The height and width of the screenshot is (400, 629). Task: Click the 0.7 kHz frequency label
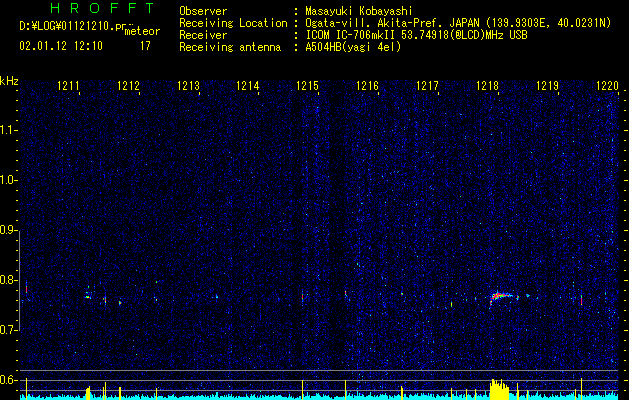pyautogui.click(x=8, y=330)
